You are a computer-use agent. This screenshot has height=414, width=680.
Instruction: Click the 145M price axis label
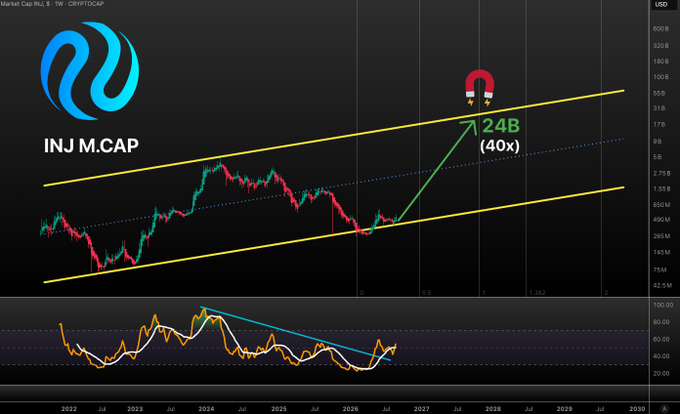(662, 252)
